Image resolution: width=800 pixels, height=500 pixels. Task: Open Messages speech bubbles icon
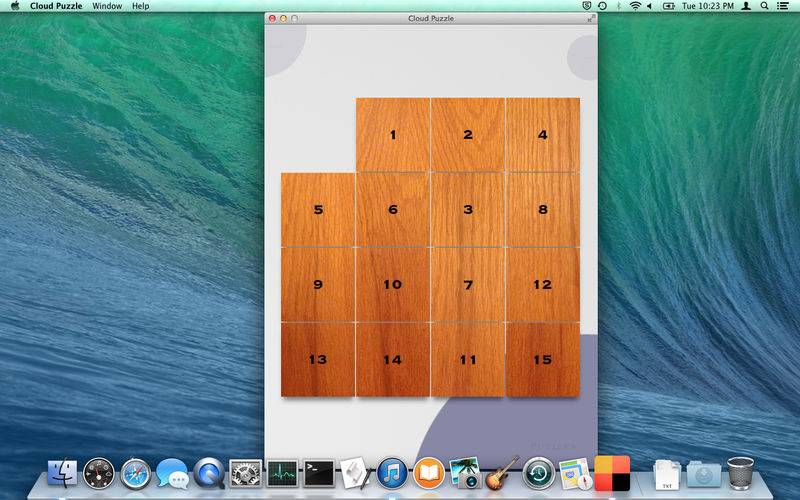tap(172, 473)
